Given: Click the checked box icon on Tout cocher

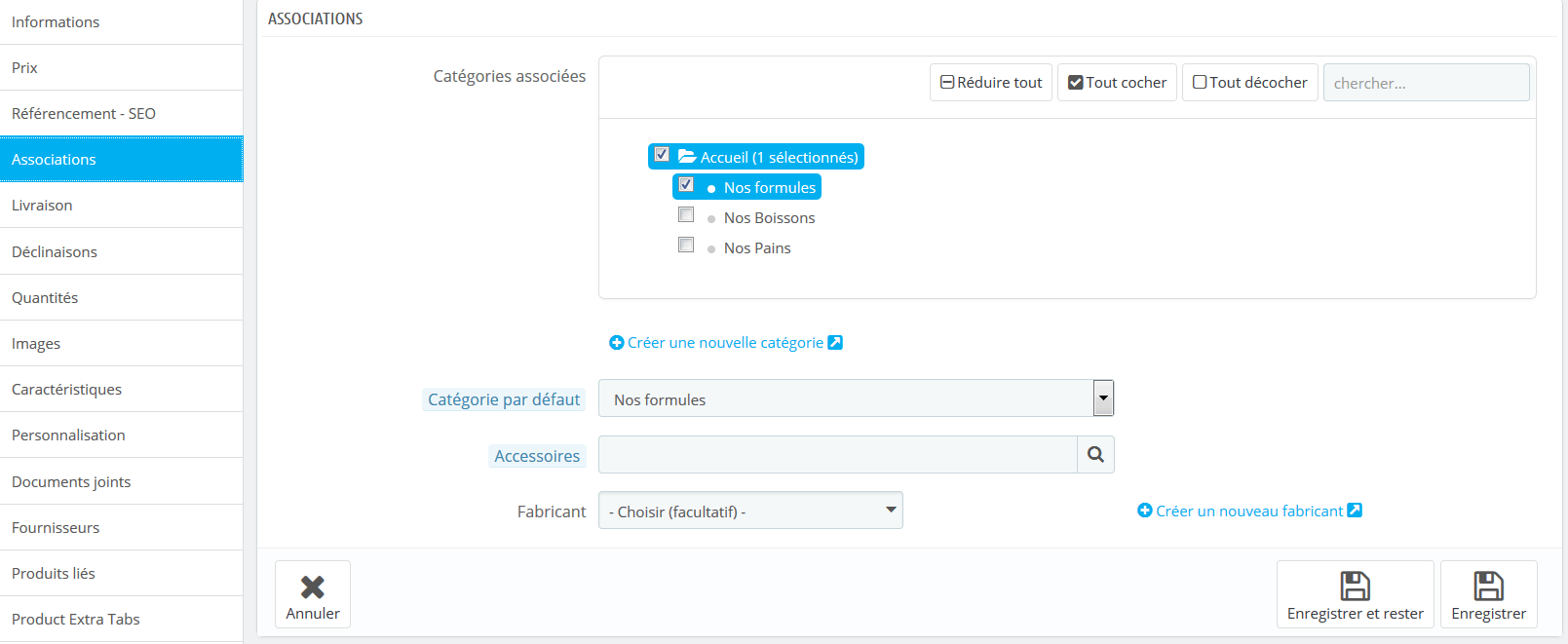Looking at the screenshot, I should [x=1077, y=82].
